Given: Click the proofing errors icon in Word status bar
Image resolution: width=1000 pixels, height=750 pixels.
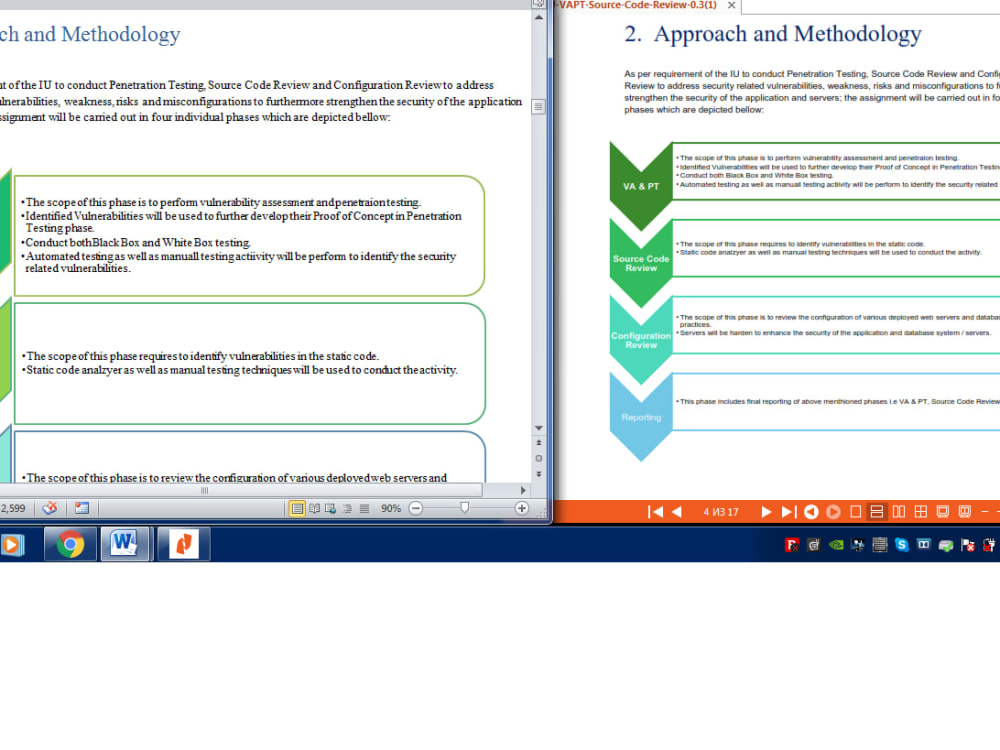Looking at the screenshot, I should tap(50, 508).
